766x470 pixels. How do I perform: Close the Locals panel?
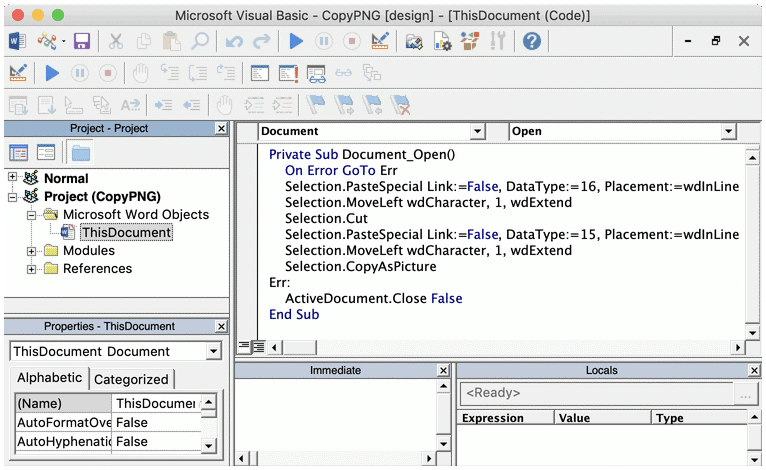(754, 371)
